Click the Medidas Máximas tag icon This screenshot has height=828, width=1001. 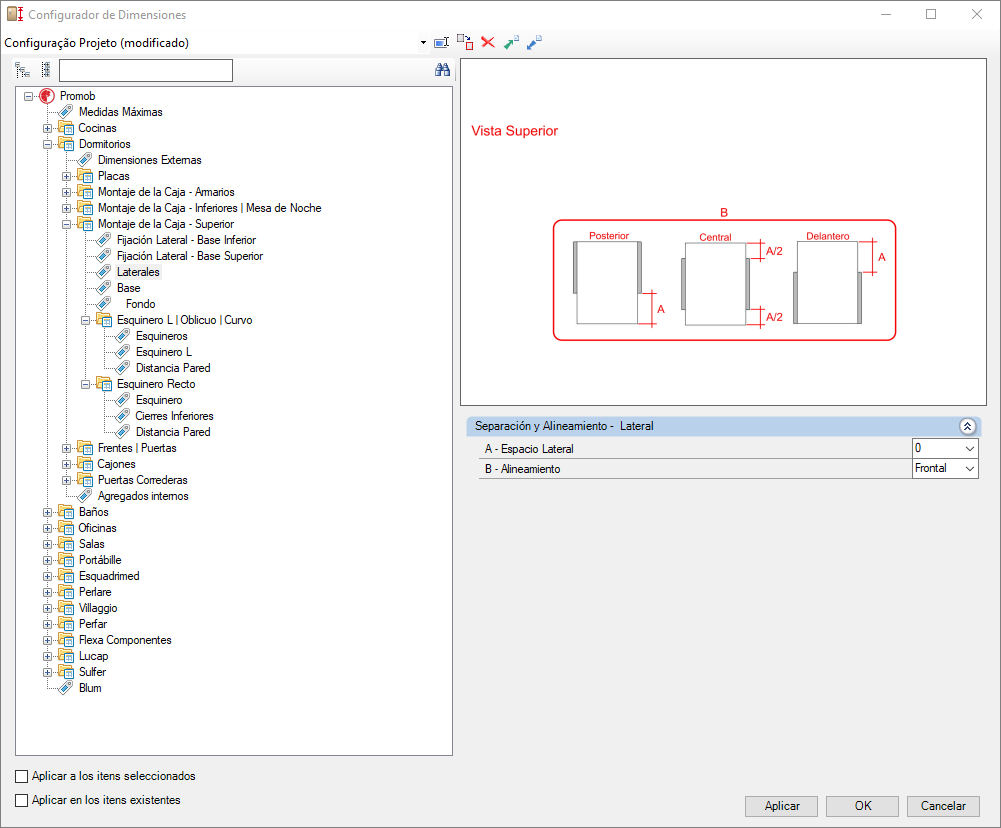[x=66, y=112]
